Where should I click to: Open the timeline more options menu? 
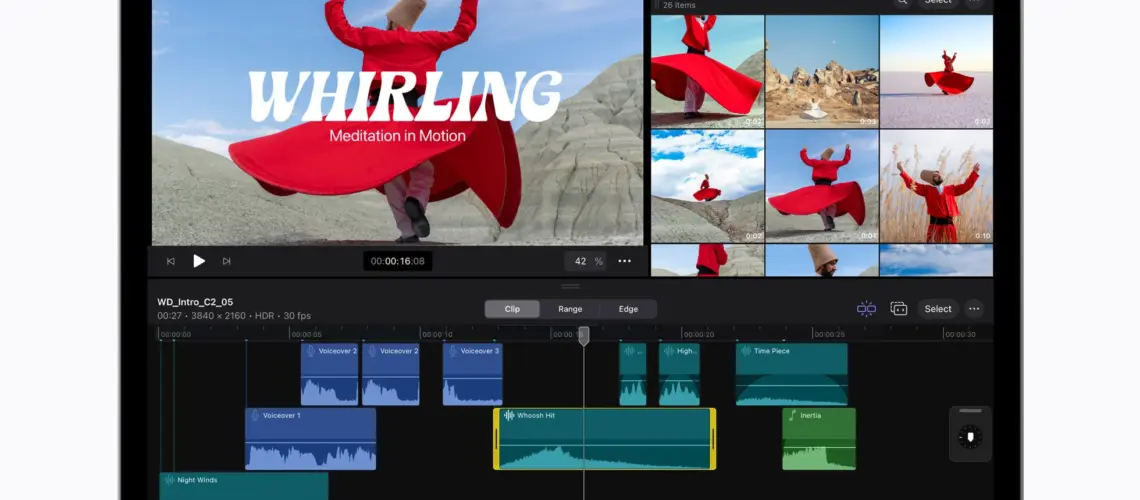click(973, 309)
